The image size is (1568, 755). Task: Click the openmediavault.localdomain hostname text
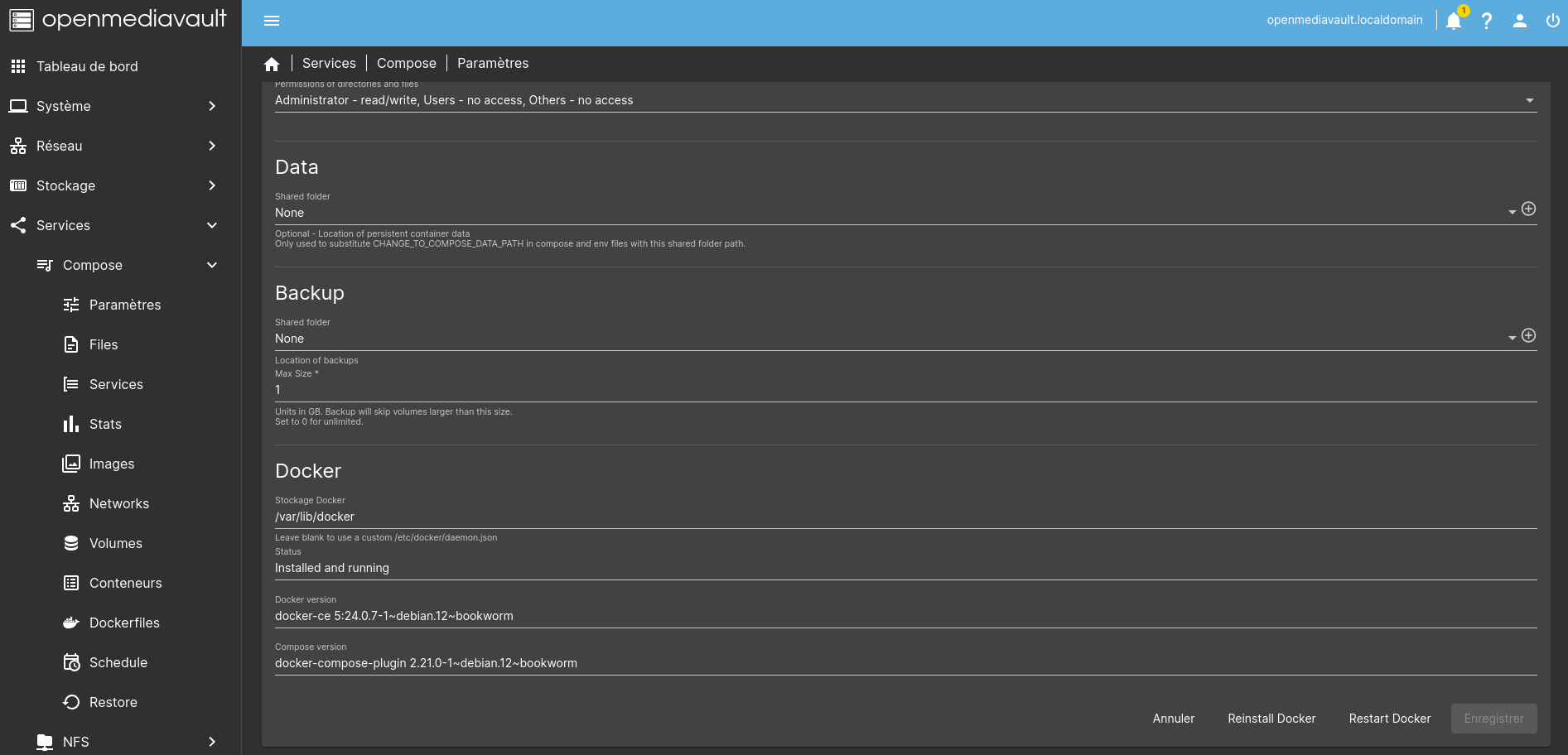point(1344,20)
